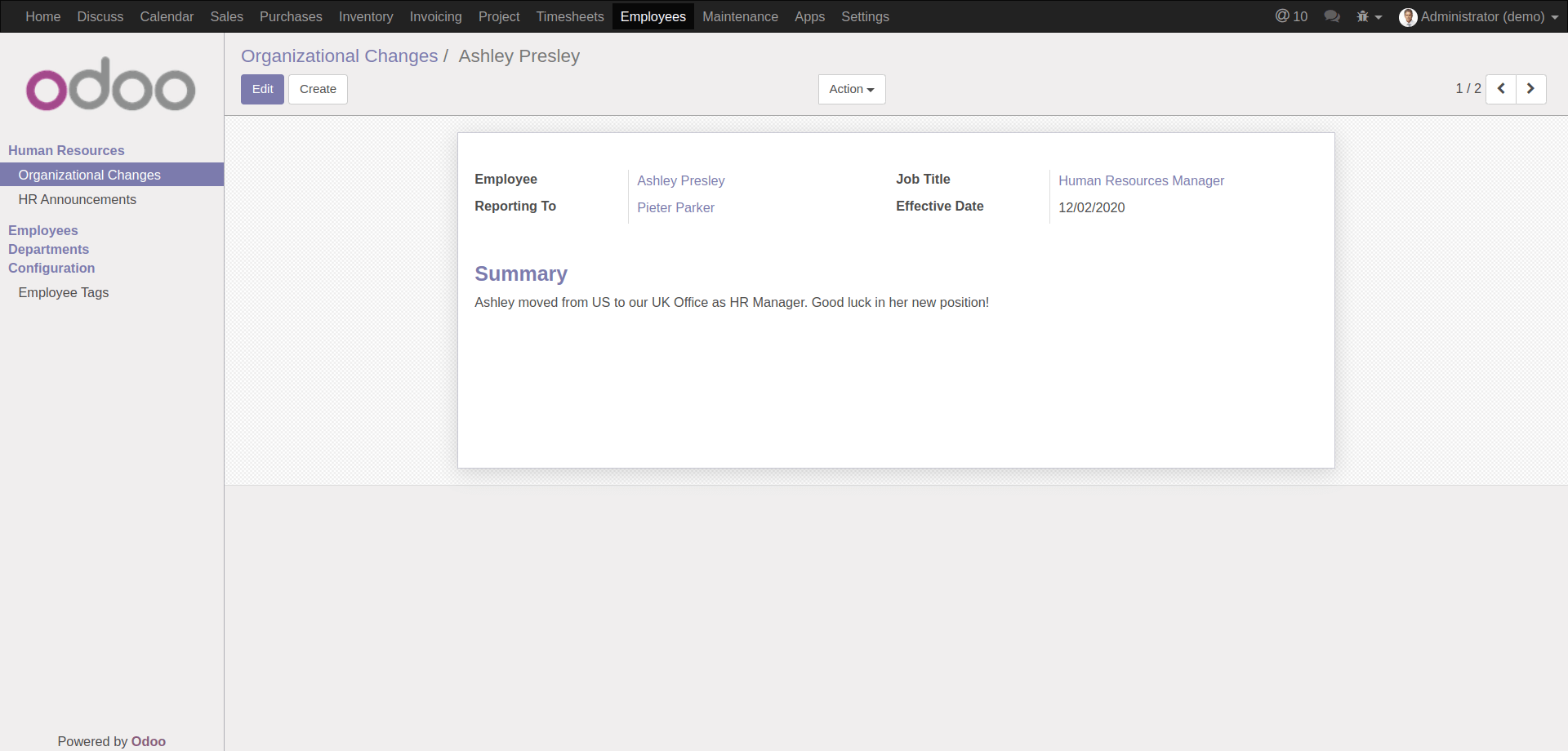The height and width of the screenshot is (751, 1568).
Task: Go to the previous record arrow
Action: coord(1501,89)
